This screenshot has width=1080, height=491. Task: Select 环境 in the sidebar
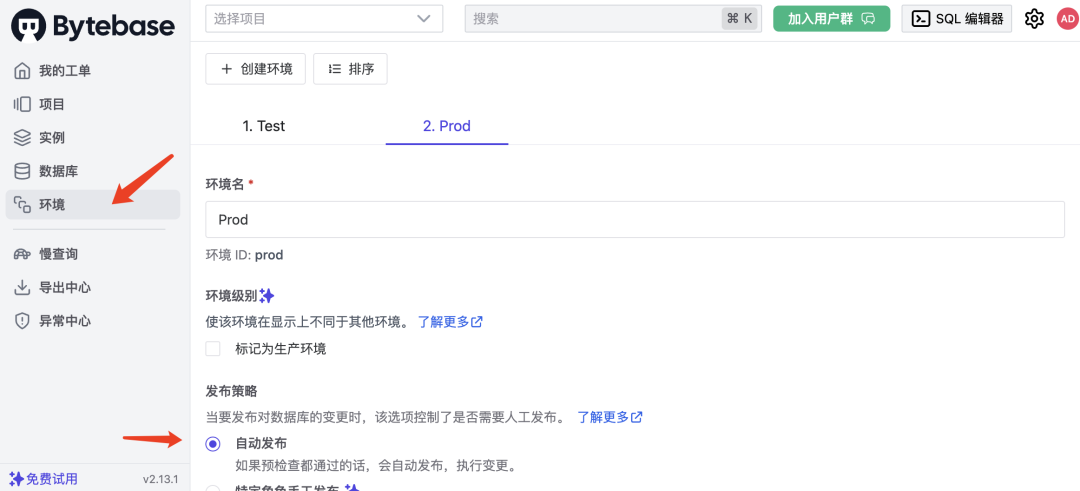pos(92,205)
